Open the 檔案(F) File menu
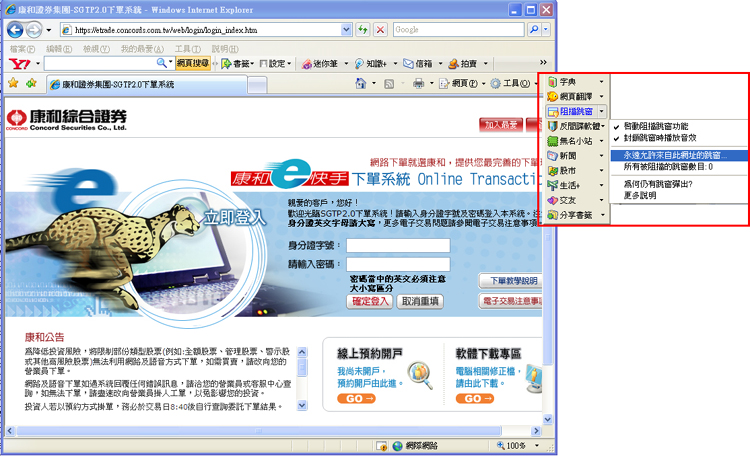 tap(22, 49)
